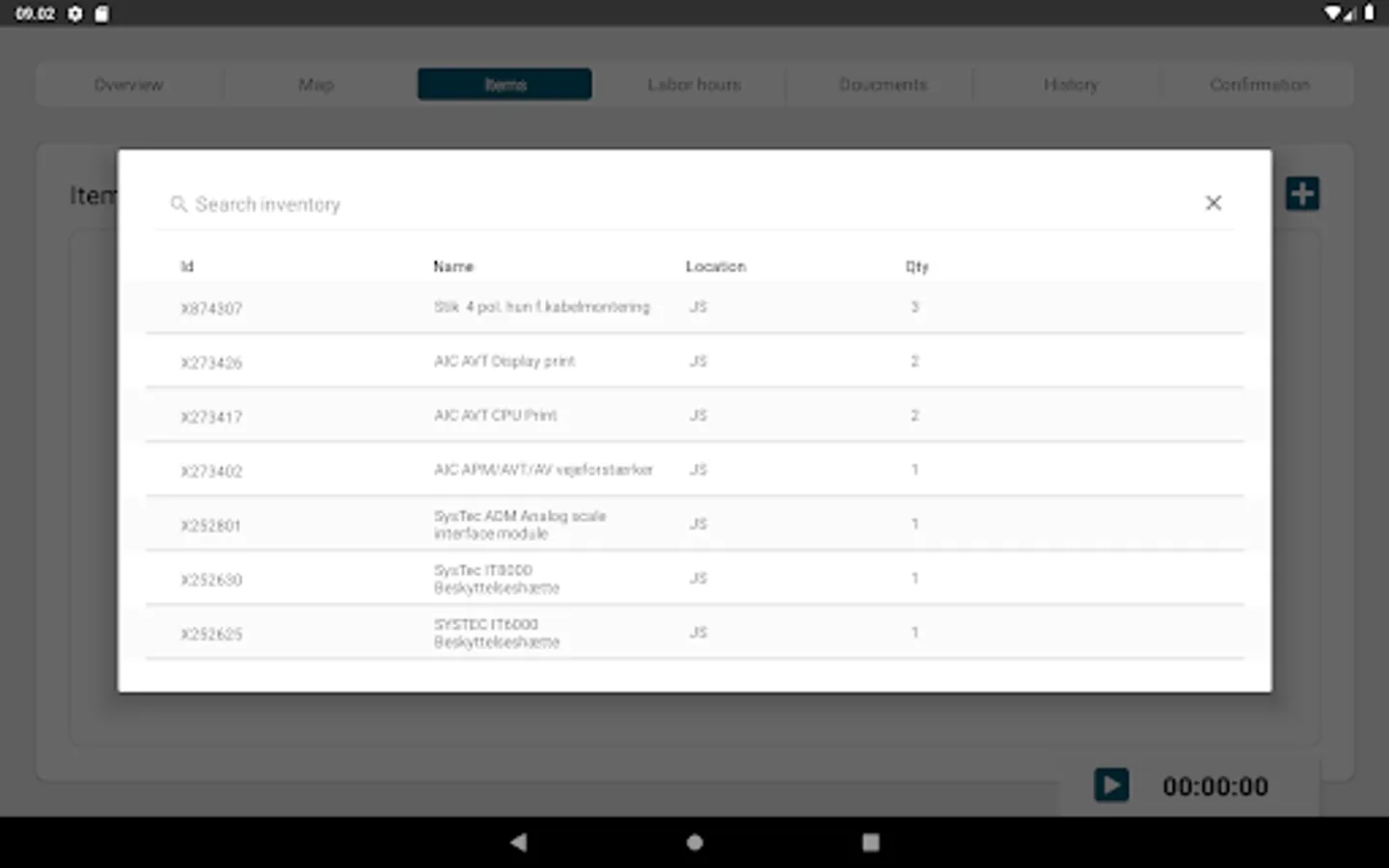Screen dimensions: 1389x868
Task: Click the Id column header
Action: click(187, 266)
